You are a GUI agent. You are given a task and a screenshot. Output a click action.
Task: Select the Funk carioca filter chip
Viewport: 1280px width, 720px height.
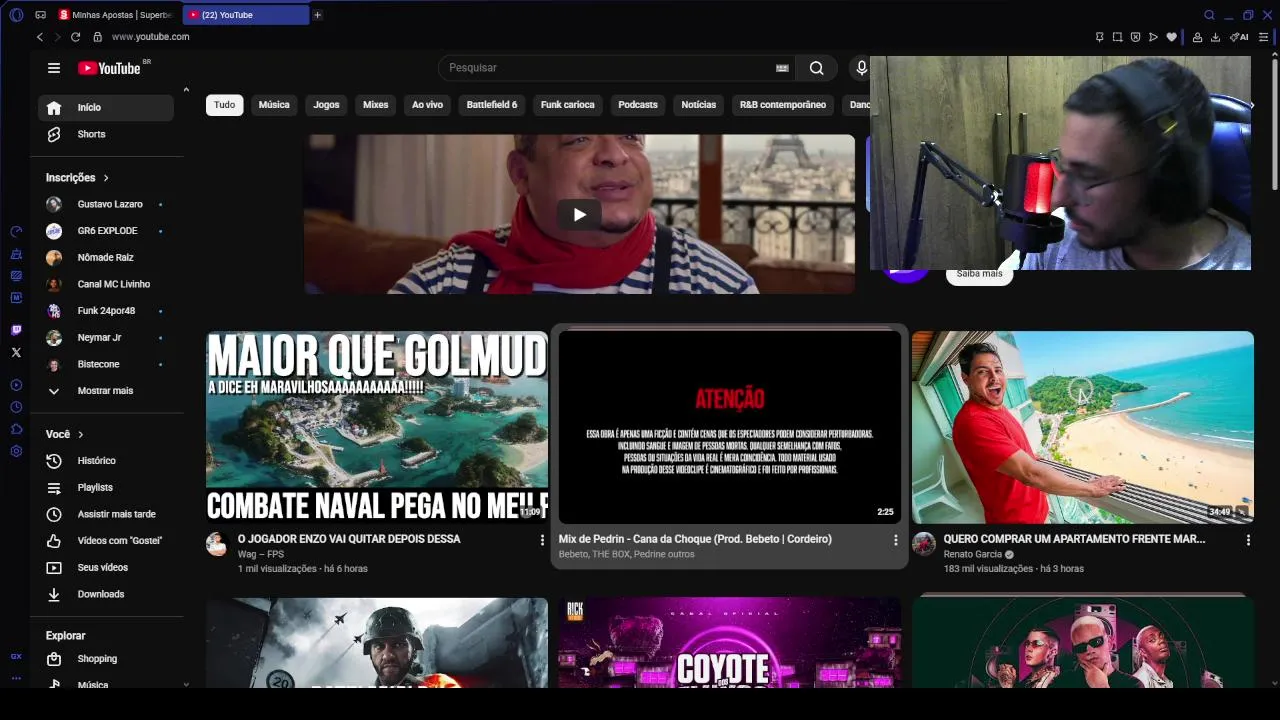point(568,105)
